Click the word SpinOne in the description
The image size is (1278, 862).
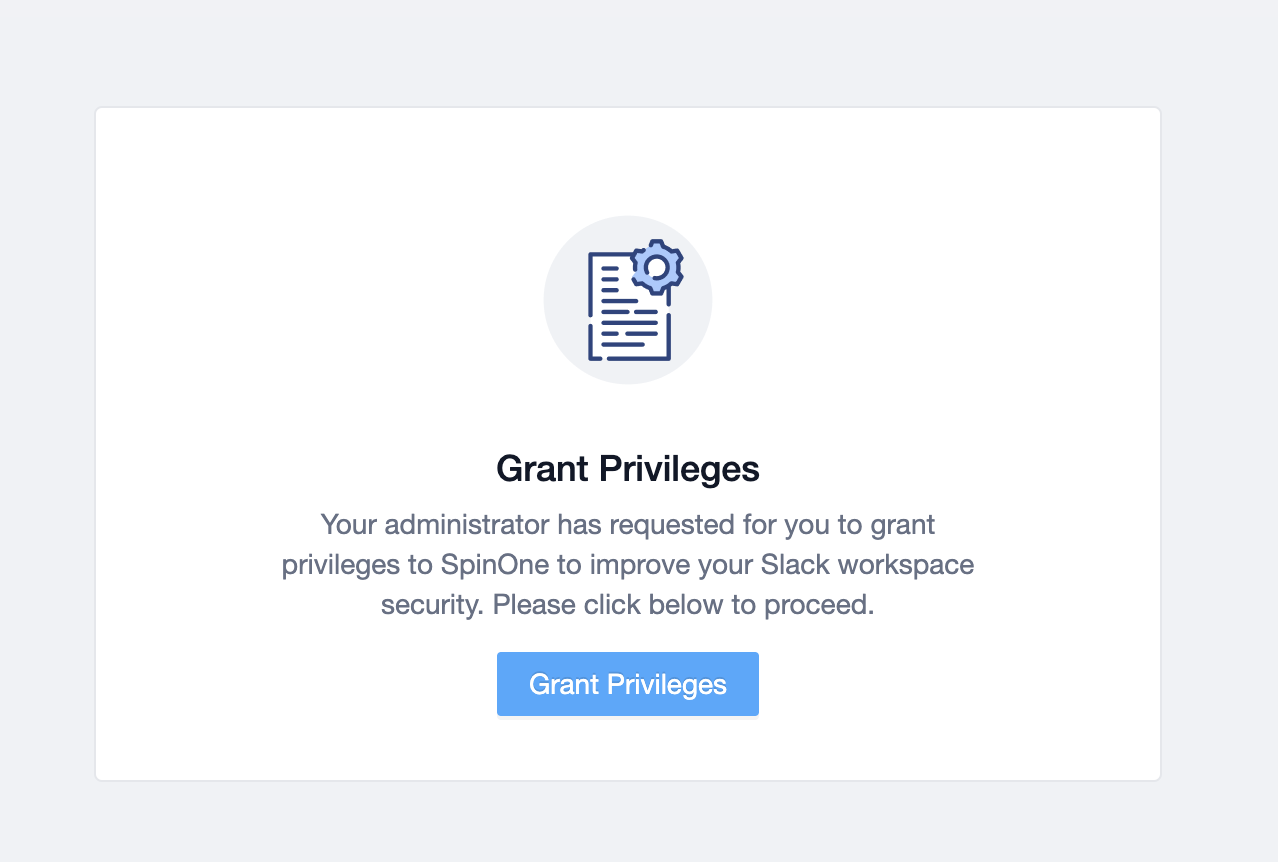(495, 565)
